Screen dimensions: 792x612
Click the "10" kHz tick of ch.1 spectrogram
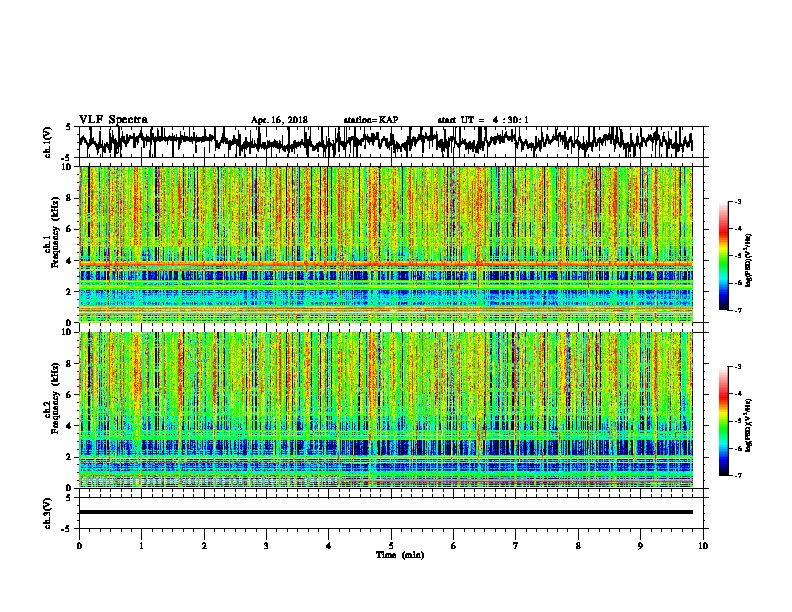pyautogui.click(x=69, y=167)
